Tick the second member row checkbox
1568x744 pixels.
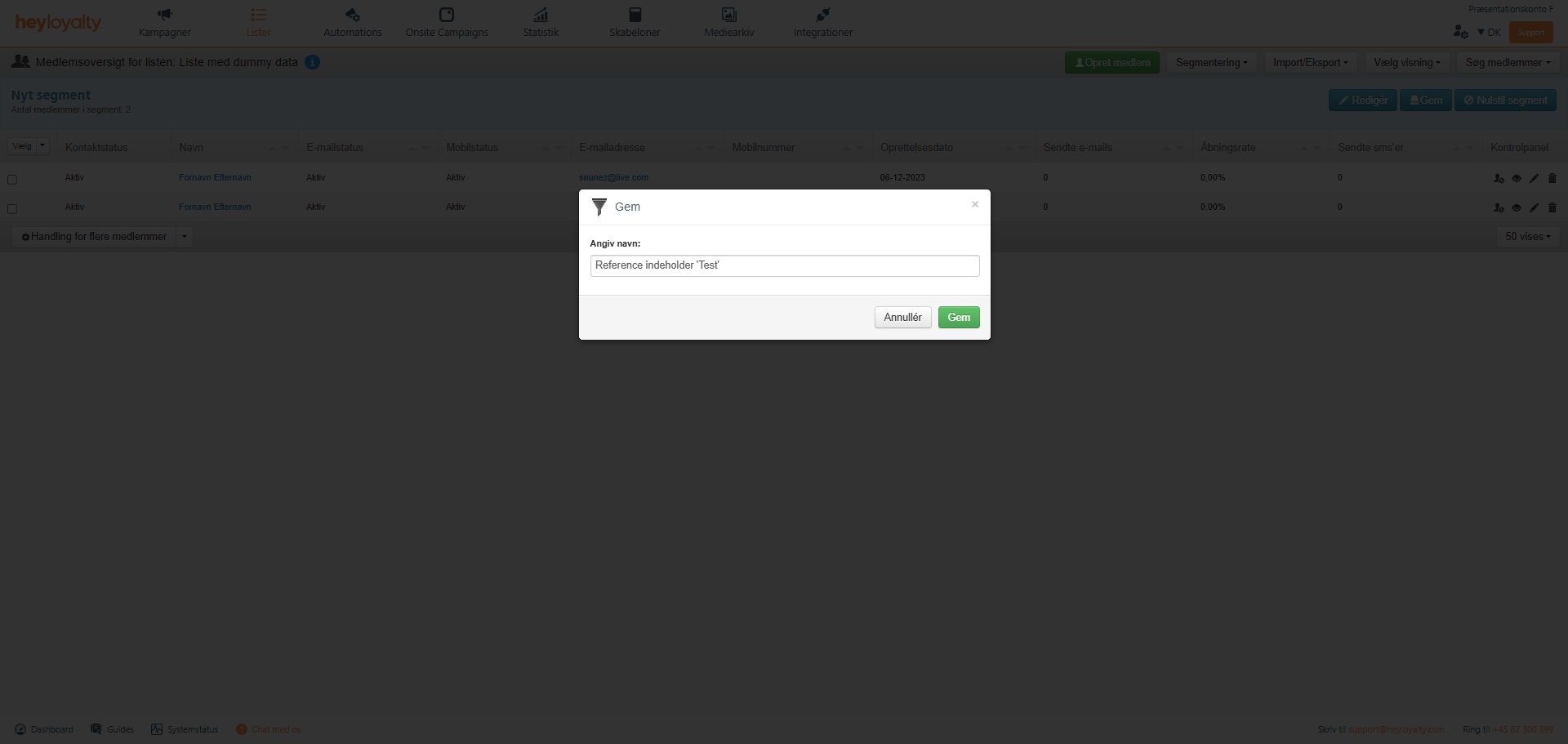tap(12, 209)
